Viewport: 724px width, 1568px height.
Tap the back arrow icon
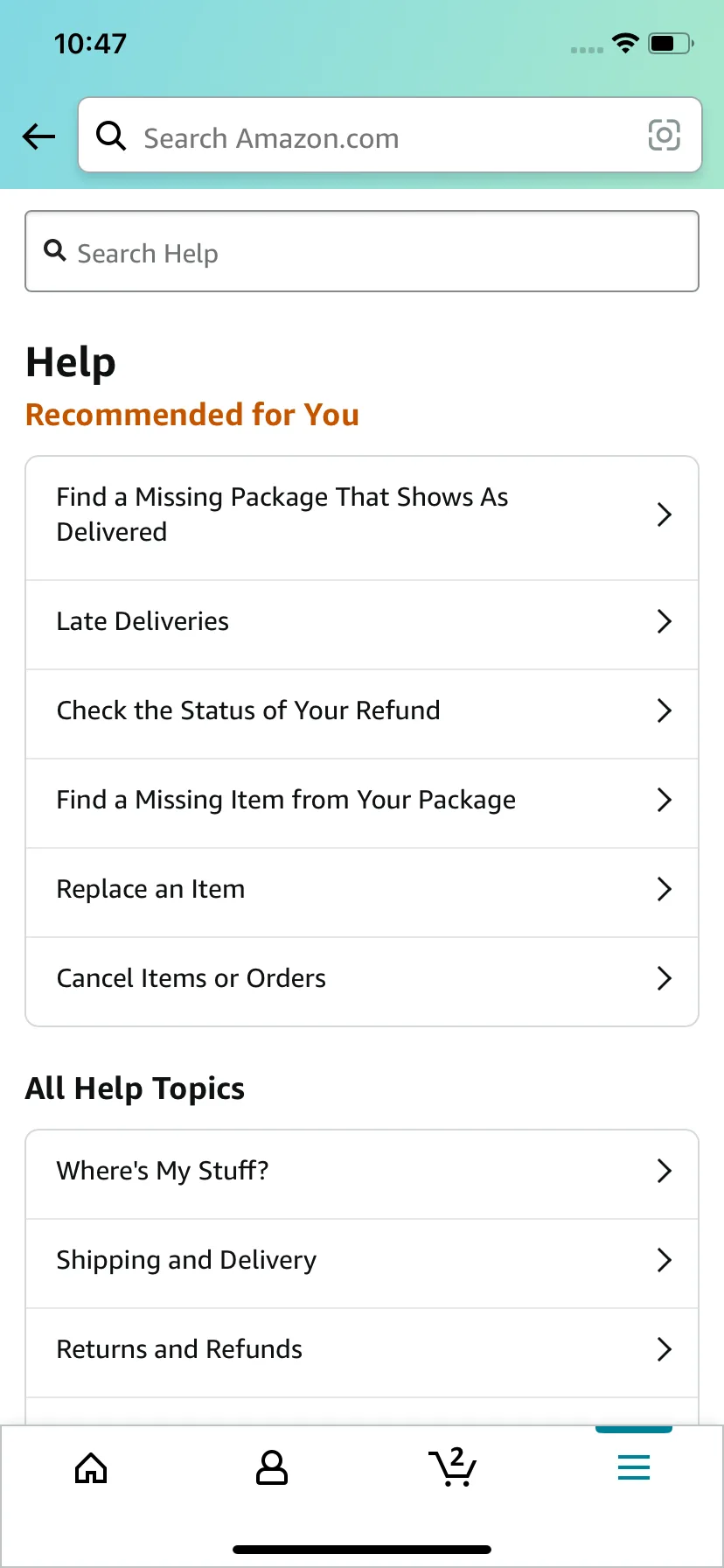coord(39,136)
